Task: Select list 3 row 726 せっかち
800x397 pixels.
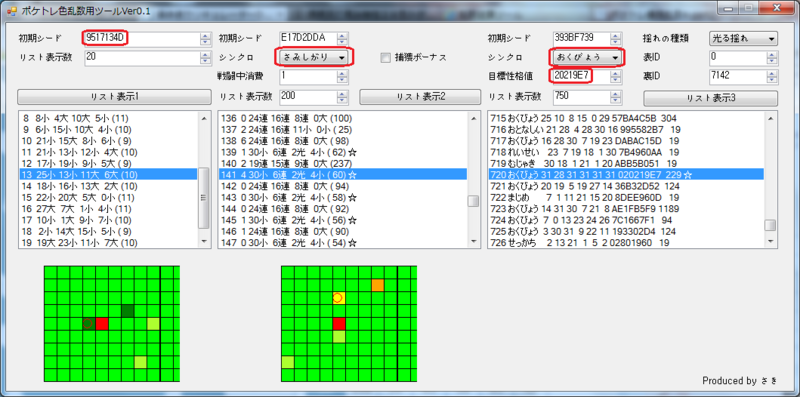Action: point(626,242)
